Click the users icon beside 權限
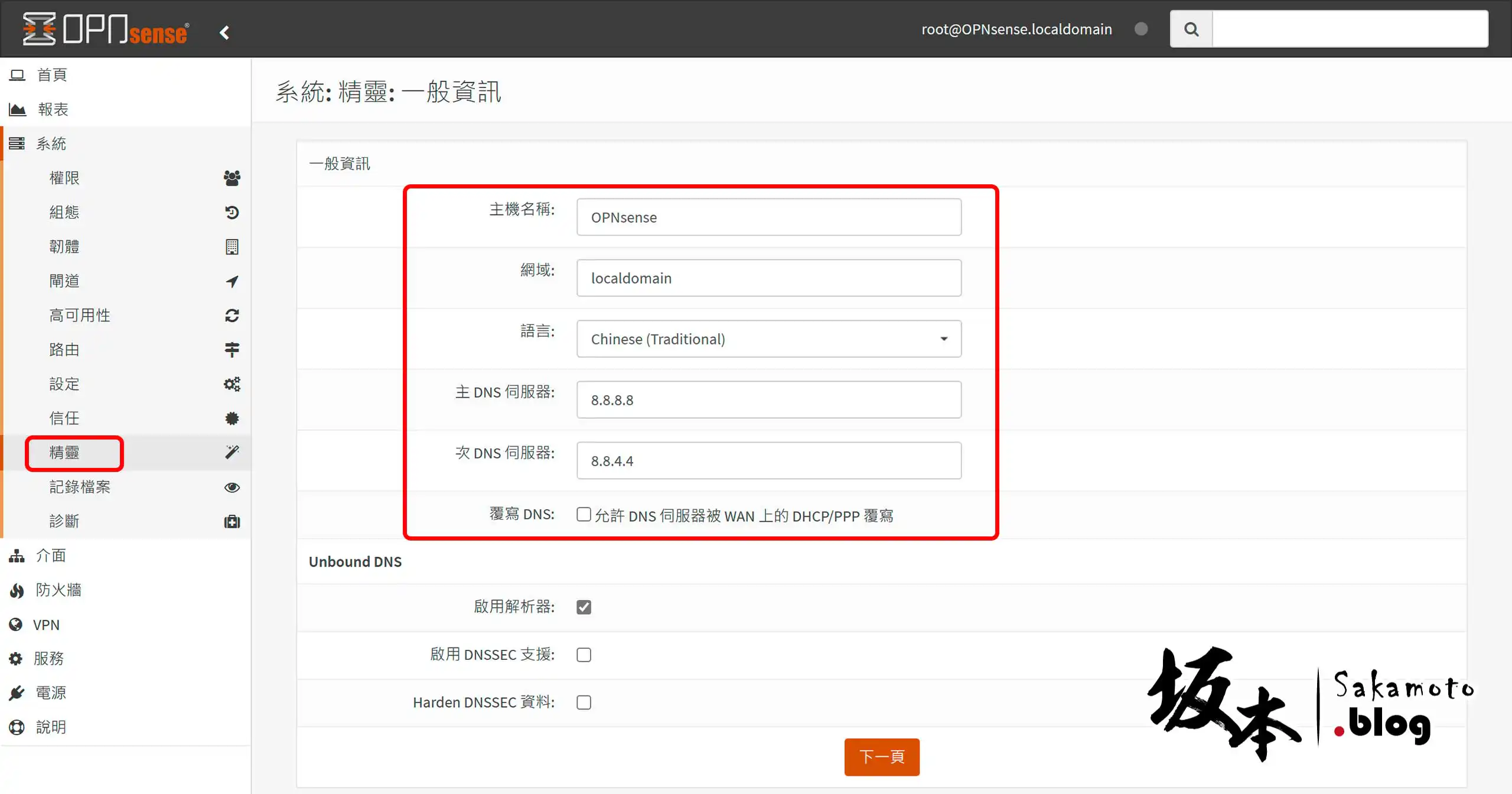 tap(232, 178)
